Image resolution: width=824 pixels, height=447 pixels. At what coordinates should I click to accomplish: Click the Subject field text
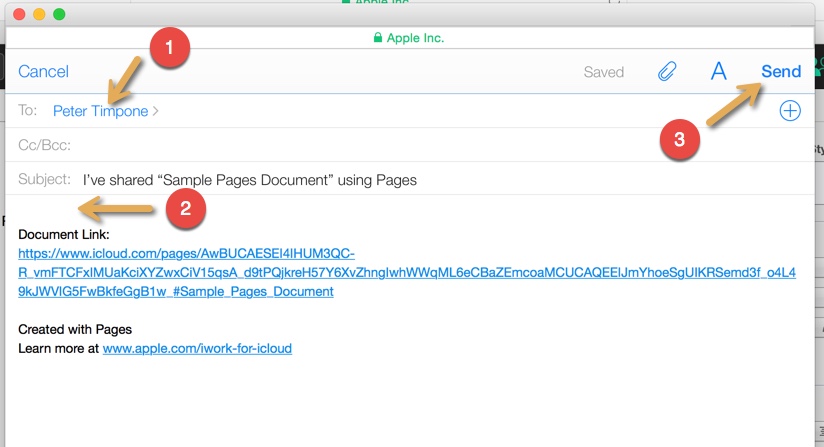[250, 180]
